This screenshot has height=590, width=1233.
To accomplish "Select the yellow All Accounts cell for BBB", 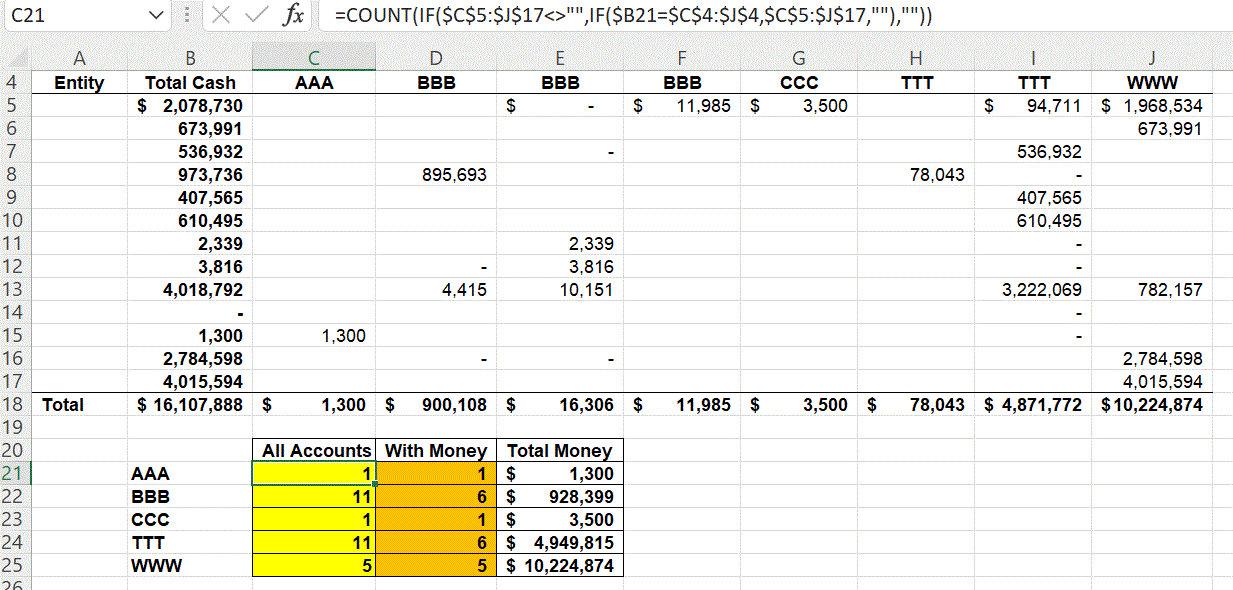I will pos(314,497).
